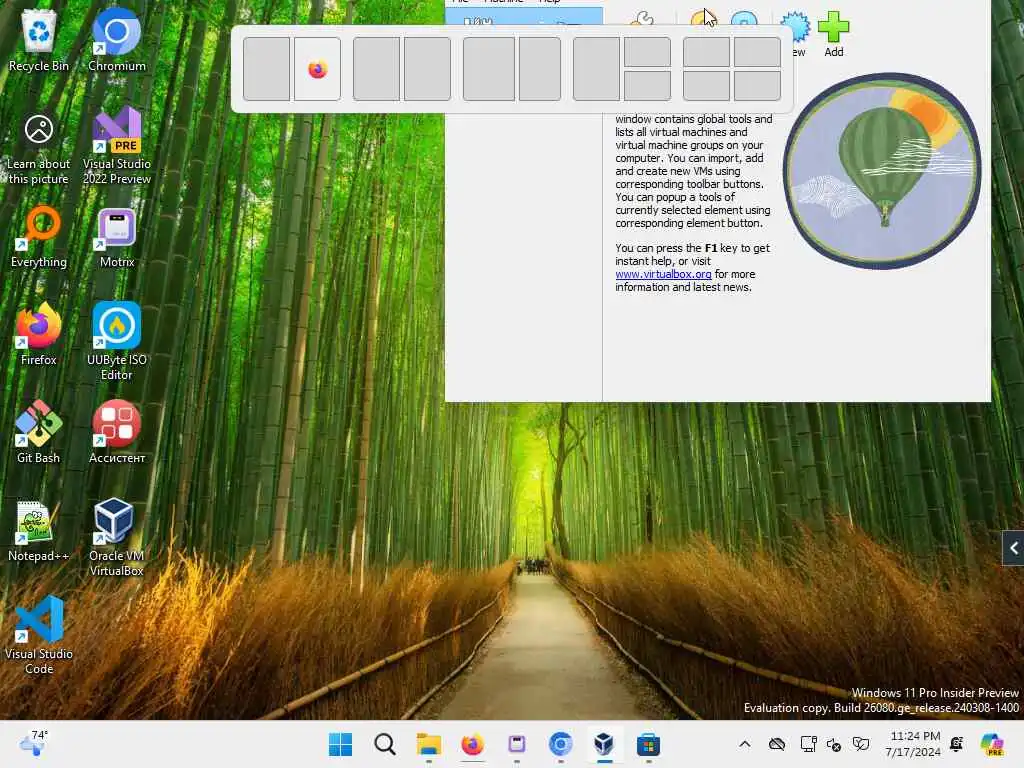Click the energy saver leaf tray icon
Viewport: 1024px width, 768px height.
861,744
